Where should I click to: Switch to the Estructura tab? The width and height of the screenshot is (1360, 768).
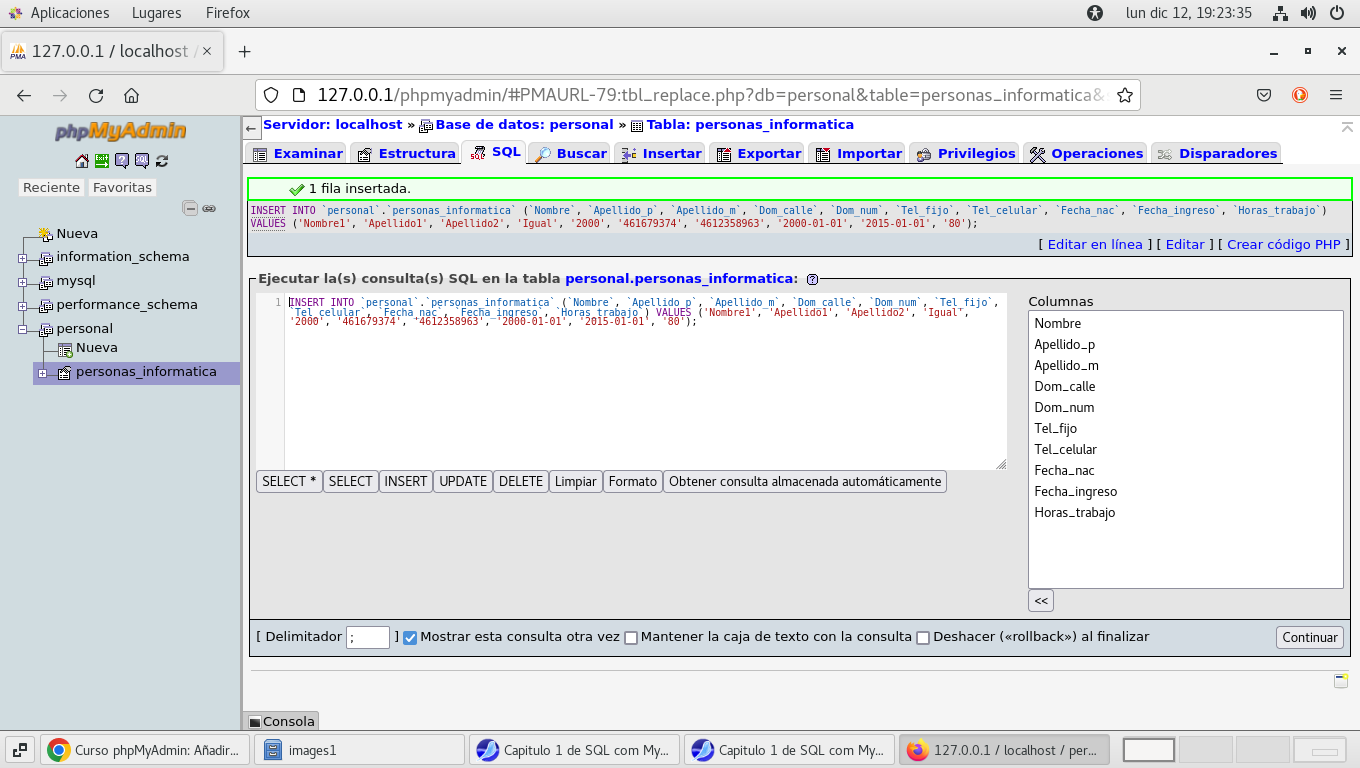[x=406, y=153]
